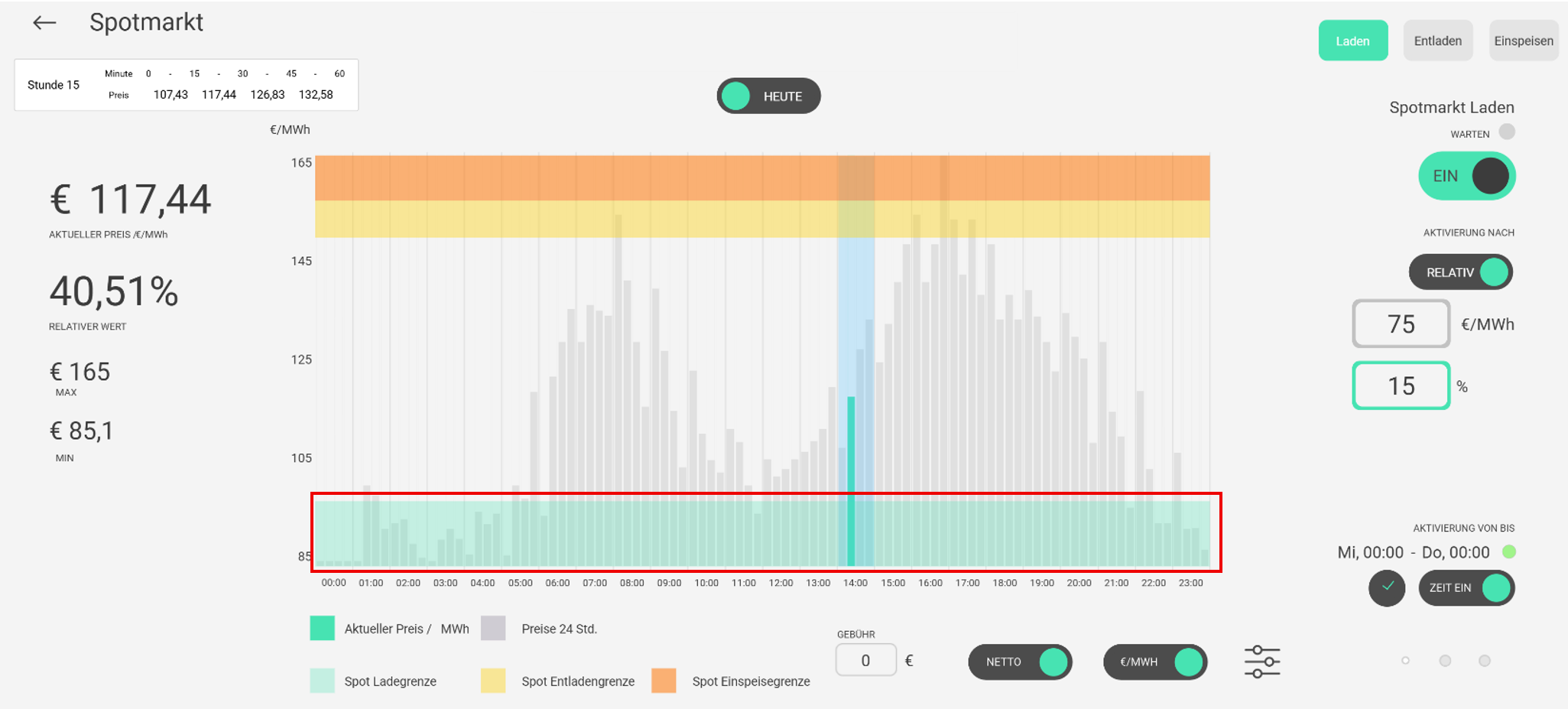The height and width of the screenshot is (709, 1568).
Task: Click the green activation status dot
Action: pos(1509,551)
